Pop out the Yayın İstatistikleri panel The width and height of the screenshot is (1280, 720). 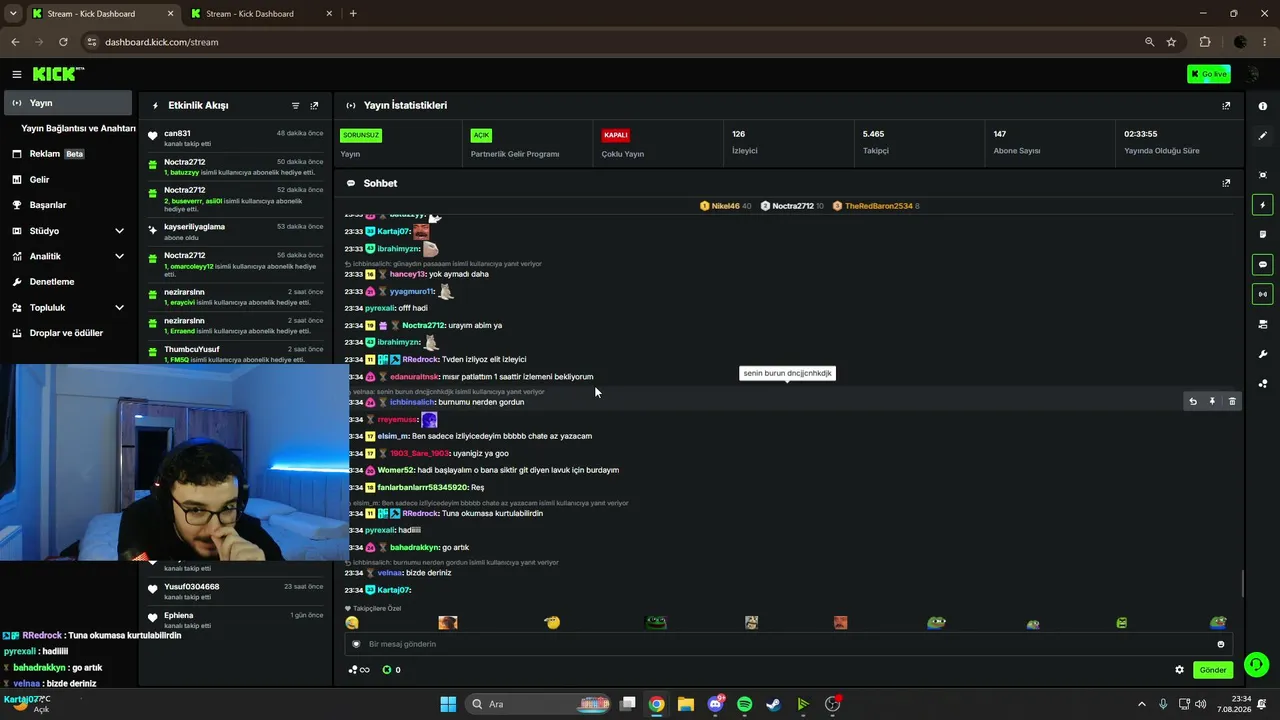click(1226, 105)
